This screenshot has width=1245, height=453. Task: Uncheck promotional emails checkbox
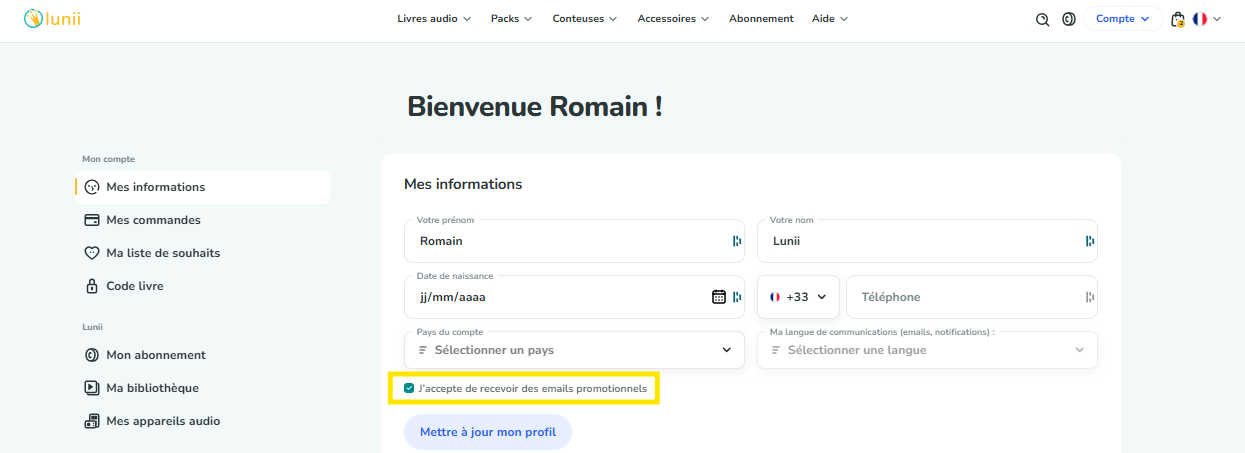point(409,388)
